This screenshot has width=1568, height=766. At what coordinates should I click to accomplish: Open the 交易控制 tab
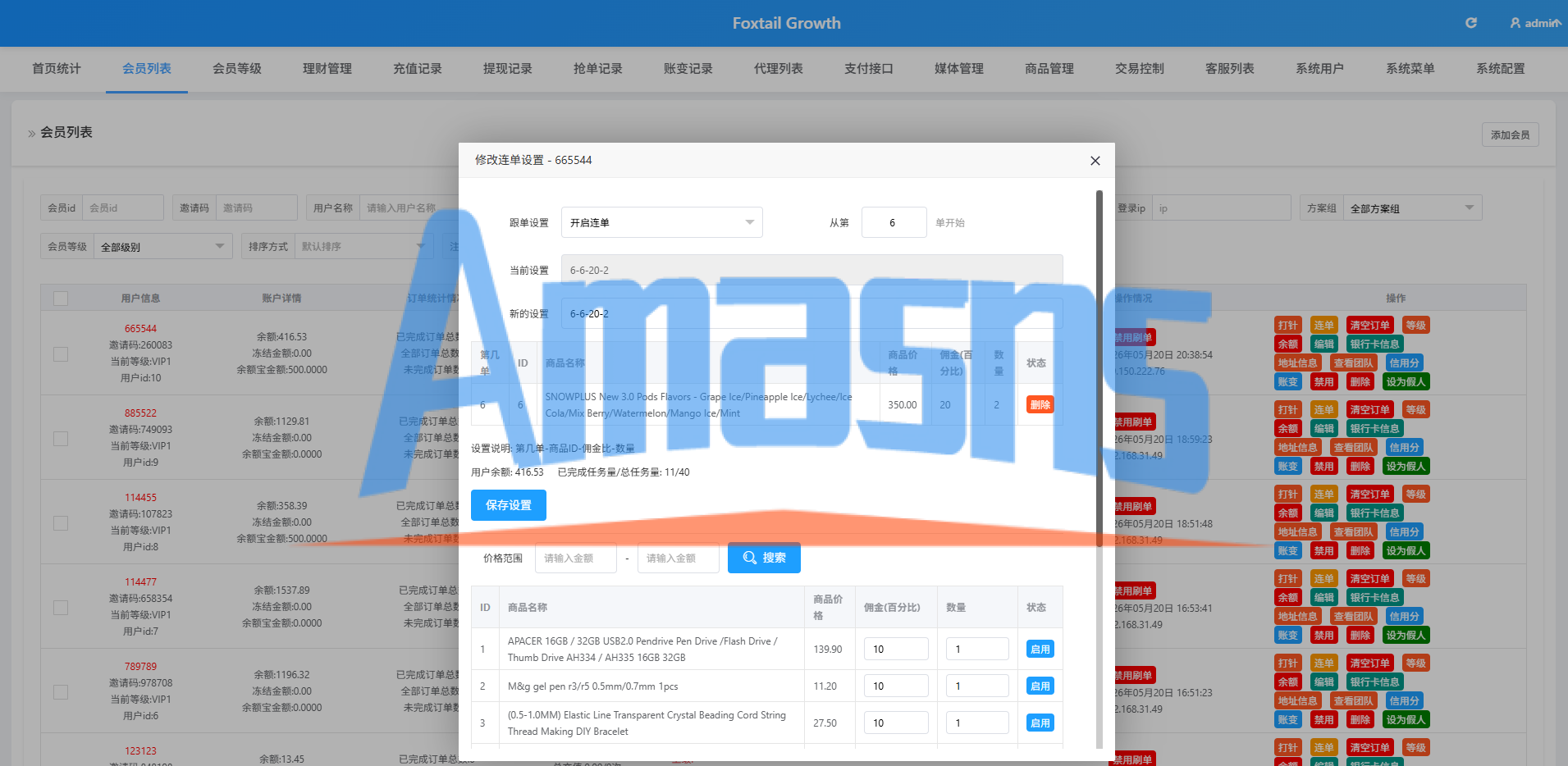[x=1140, y=69]
